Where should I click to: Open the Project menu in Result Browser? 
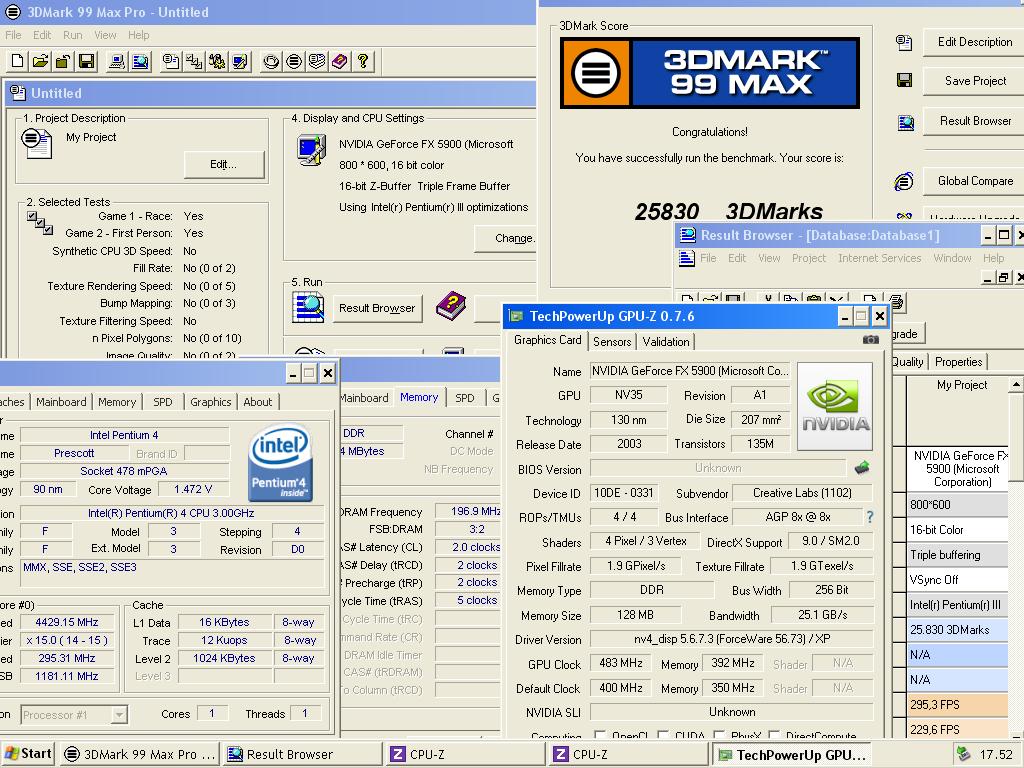coord(808,258)
